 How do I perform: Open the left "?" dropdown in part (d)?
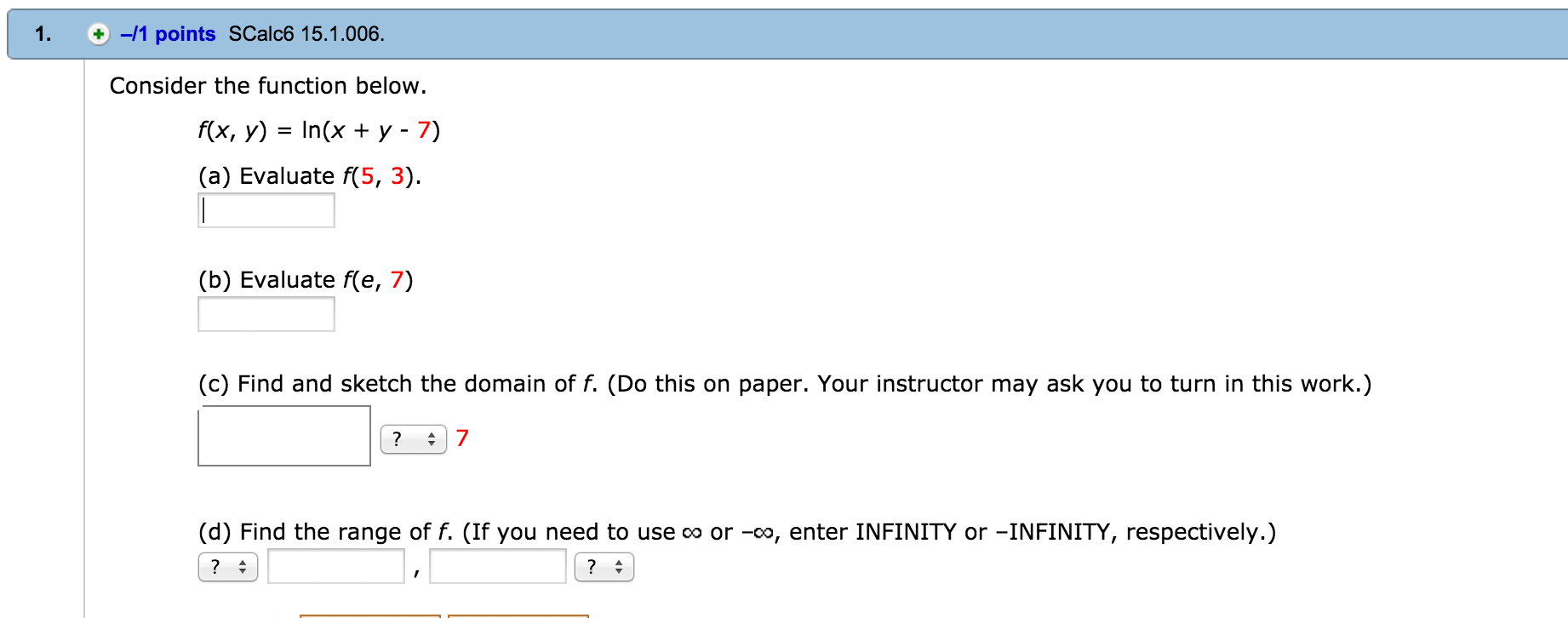coord(226,565)
